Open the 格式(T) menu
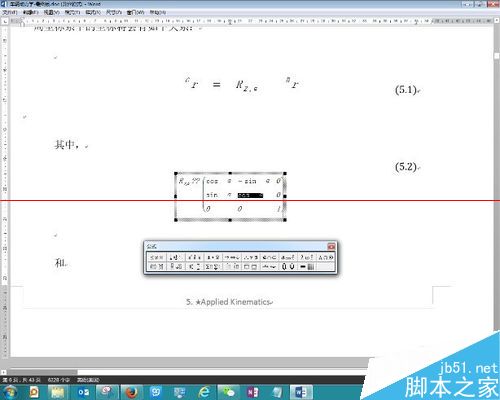The height and width of the screenshot is (400, 500). click(x=72, y=12)
